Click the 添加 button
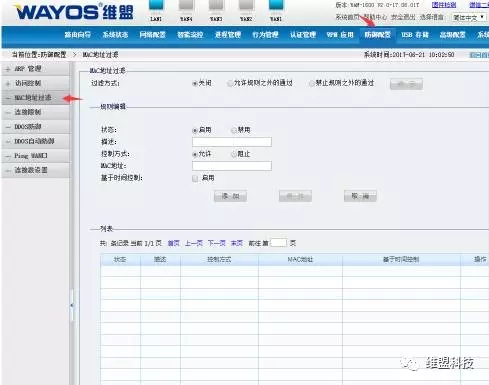Viewport: 489px width, 385px height. click(230, 196)
